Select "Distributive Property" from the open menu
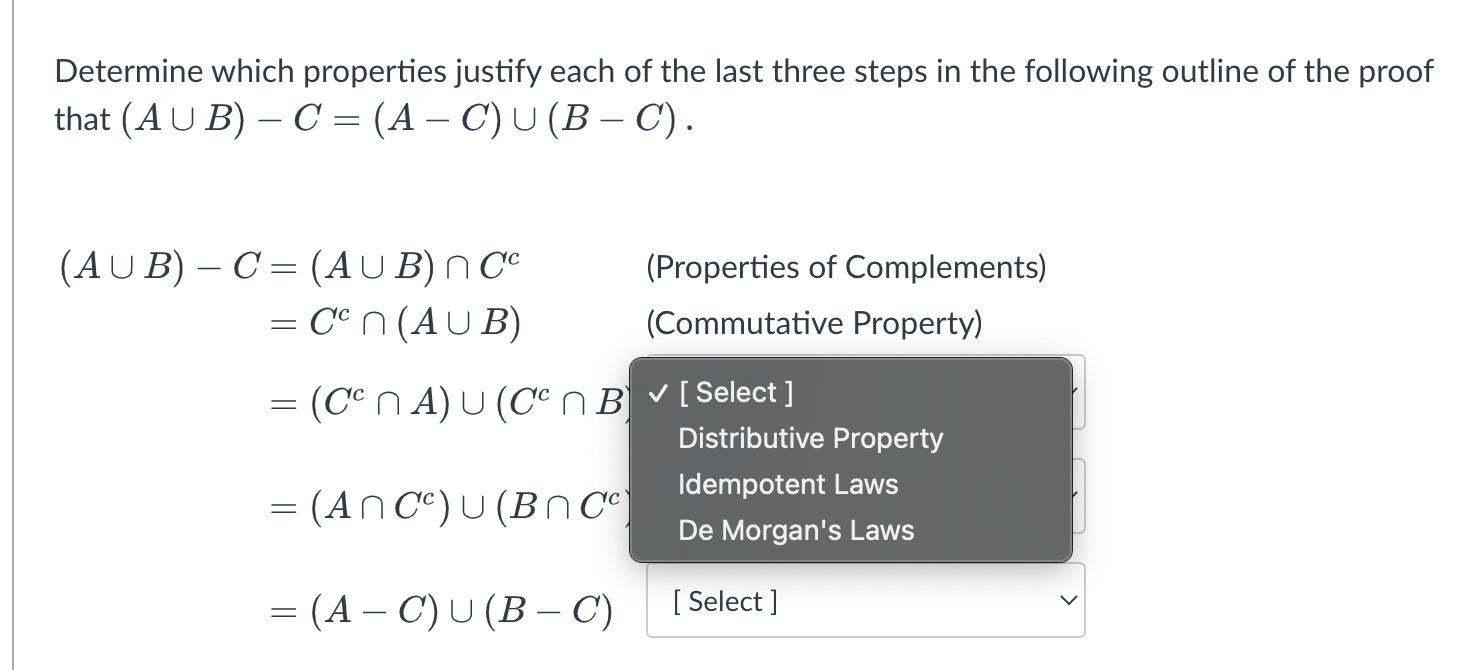This screenshot has width=1464, height=670. pyautogui.click(x=810, y=438)
